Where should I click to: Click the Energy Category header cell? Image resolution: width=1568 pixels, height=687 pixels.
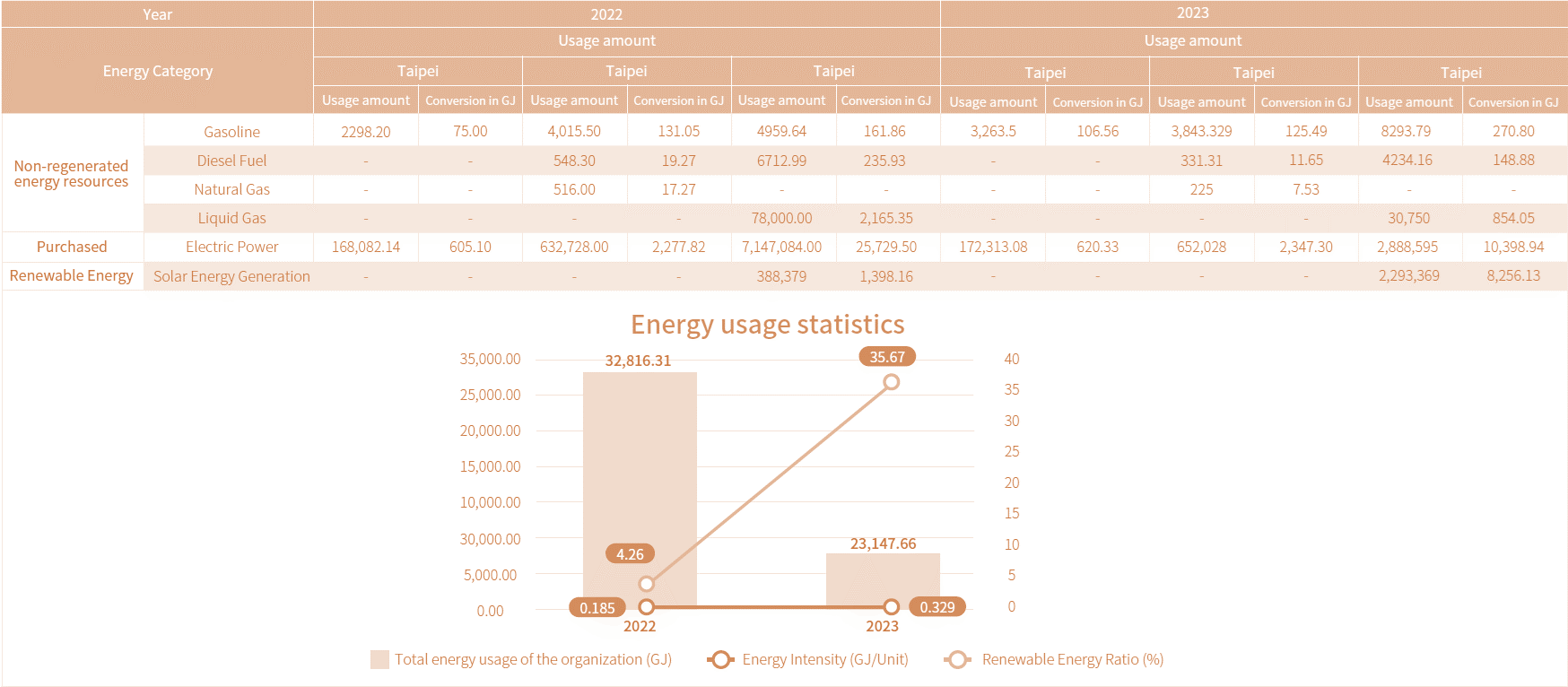pos(158,71)
